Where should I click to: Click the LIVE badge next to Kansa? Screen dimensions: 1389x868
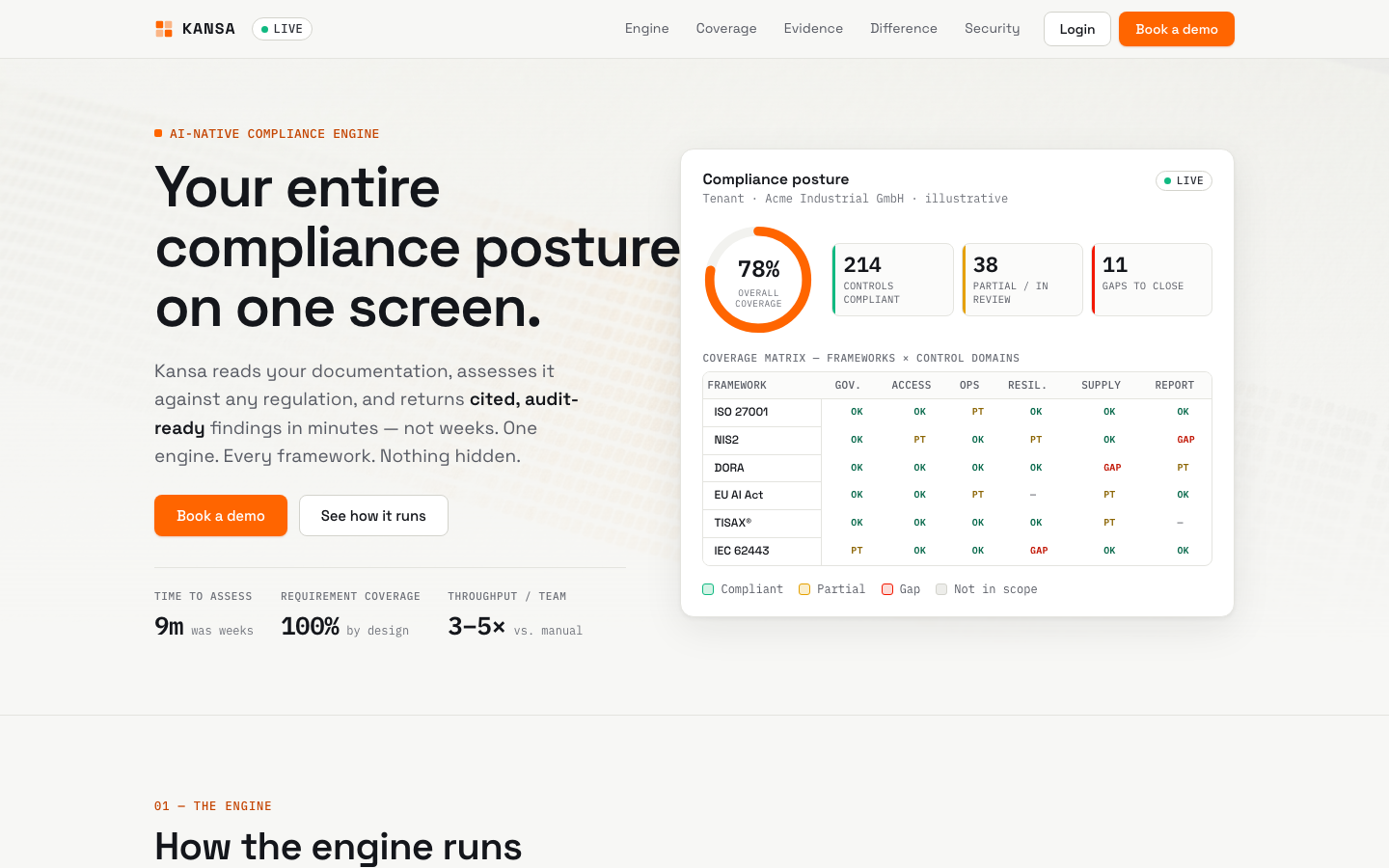click(282, 29)
